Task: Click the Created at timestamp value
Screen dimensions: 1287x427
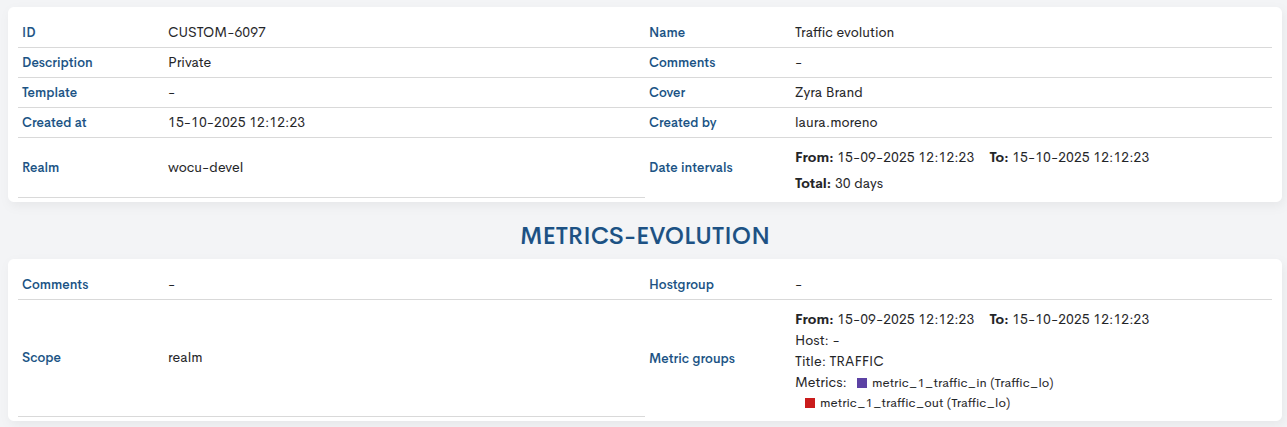Action: [x=236, y=122]
